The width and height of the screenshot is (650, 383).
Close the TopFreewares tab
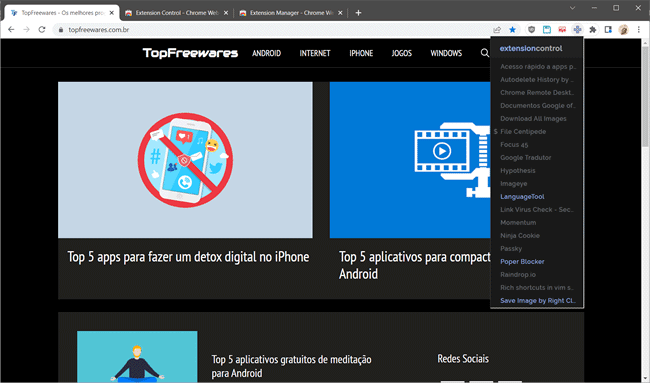[x=112, y=13]
